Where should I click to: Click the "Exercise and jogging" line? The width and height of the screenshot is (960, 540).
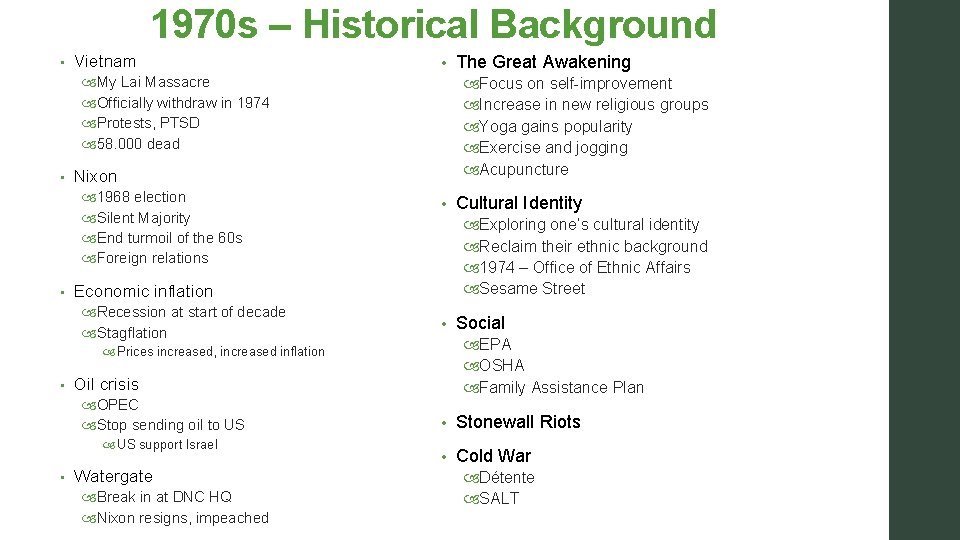point(553,148)
